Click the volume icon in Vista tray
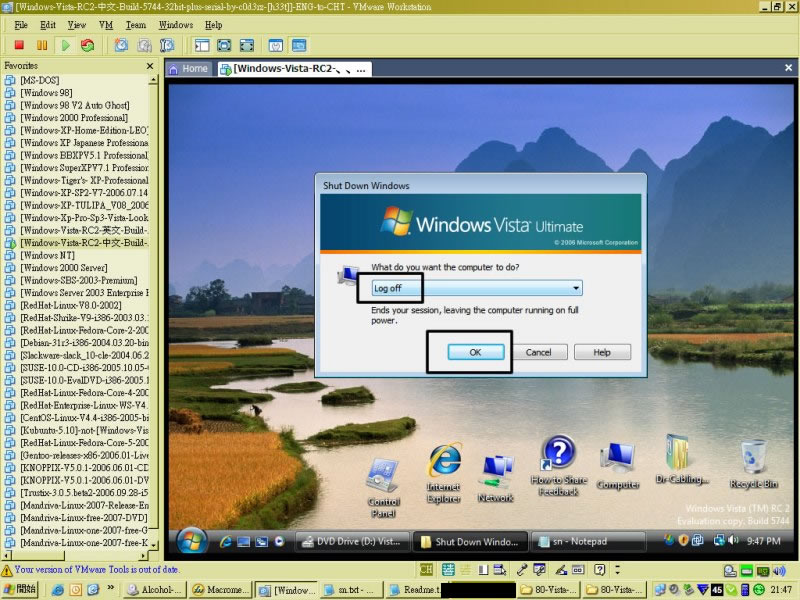 tap(734, 541)
